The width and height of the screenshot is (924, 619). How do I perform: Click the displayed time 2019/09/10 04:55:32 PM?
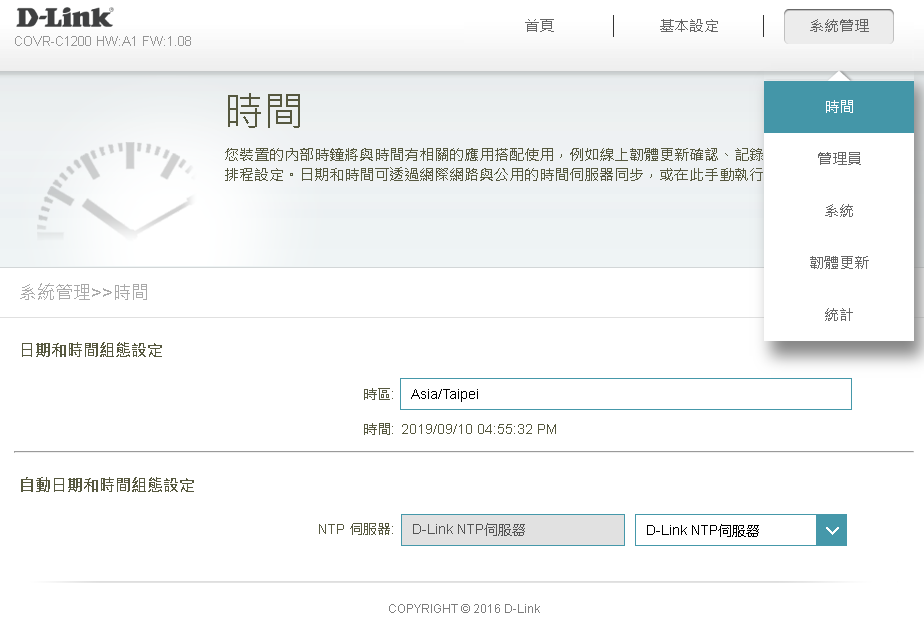tap(478, 429)
